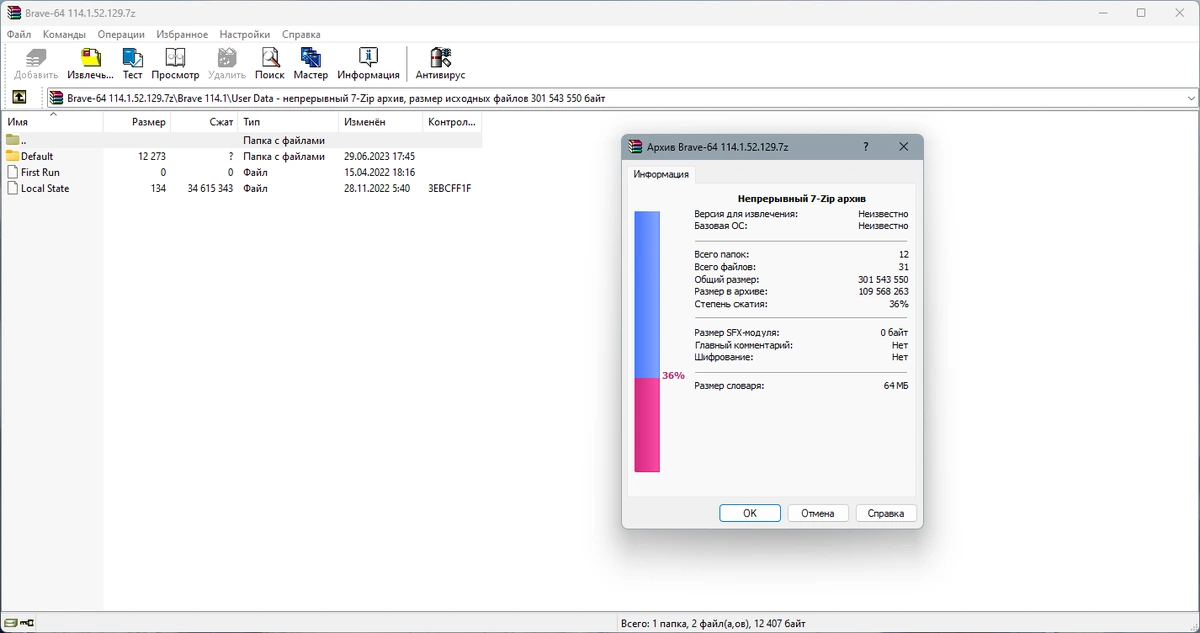
Task: Open the Файл menu
Action: (19, 34)
